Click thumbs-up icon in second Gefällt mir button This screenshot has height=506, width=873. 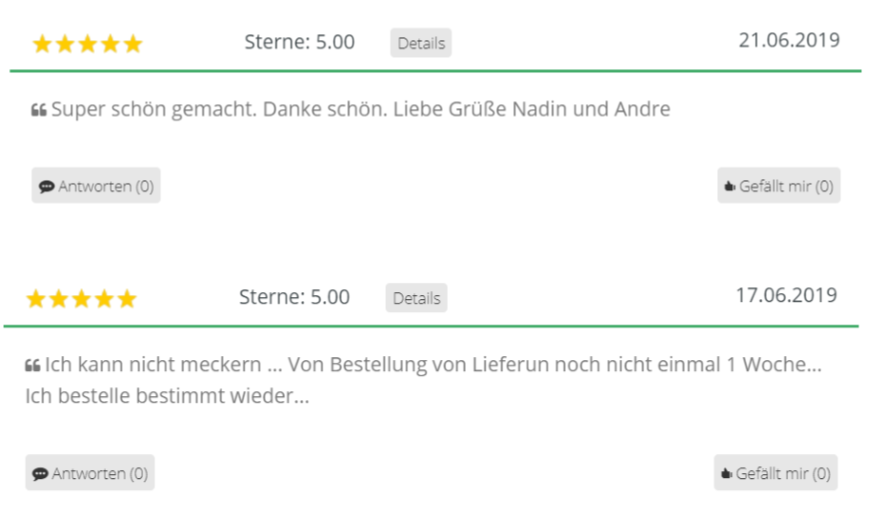[x=727, y=473]
